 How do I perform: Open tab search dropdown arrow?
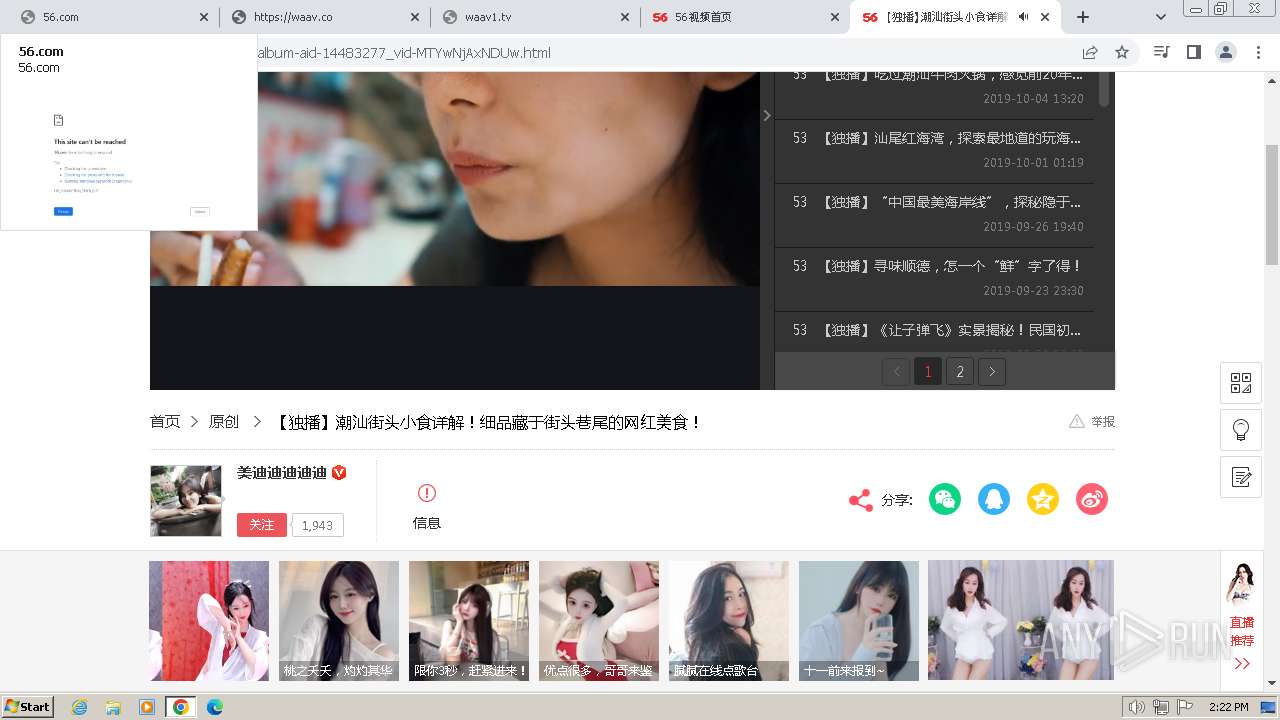[1161, 17]
